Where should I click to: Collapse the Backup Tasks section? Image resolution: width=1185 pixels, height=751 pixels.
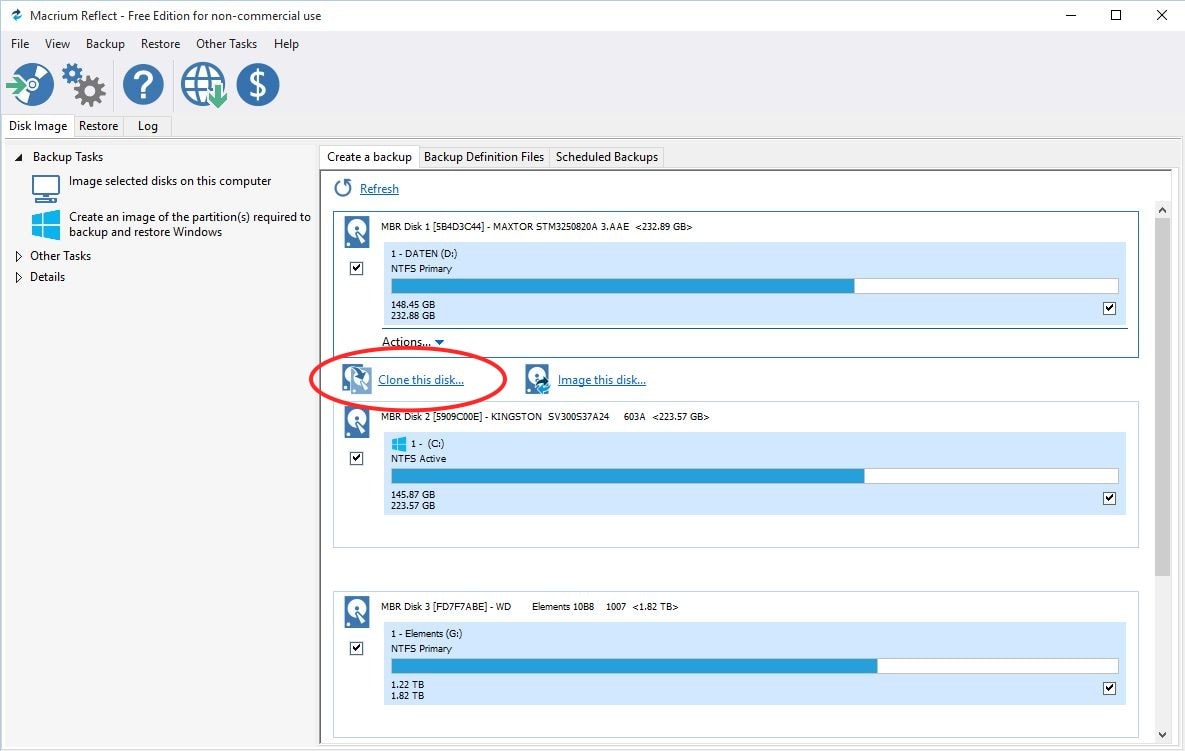19,157
